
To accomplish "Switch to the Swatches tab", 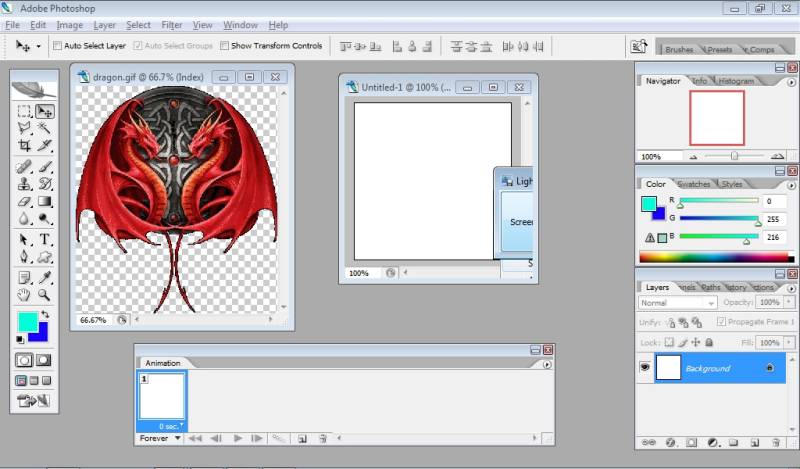I will 694,184.
